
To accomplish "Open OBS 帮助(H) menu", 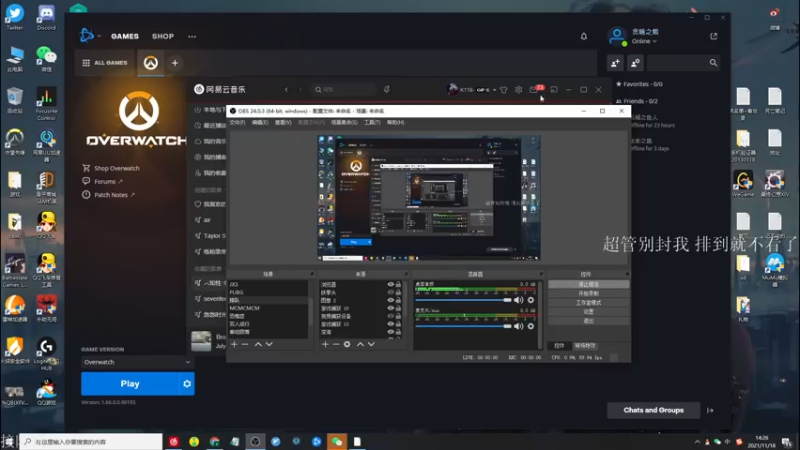I will pyautogui.click(x=395, y=122).
